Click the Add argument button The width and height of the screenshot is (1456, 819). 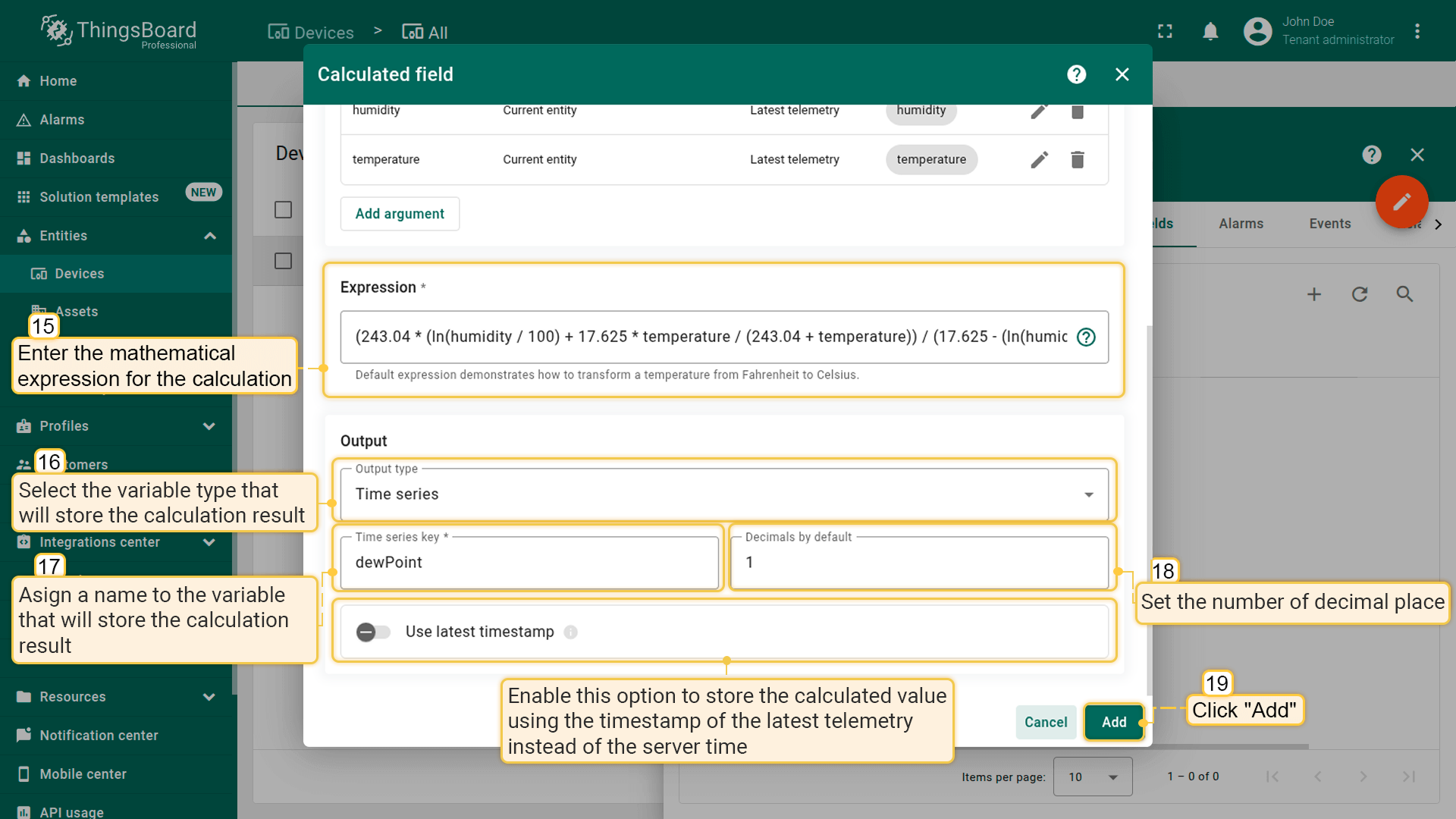(400, 214)
